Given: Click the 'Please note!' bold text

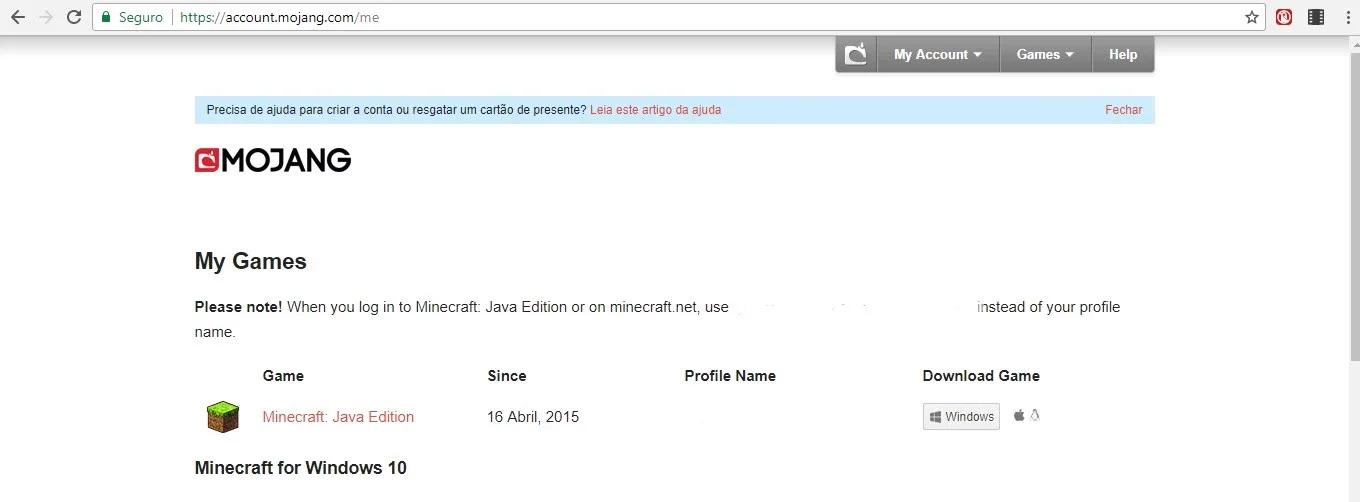Looking at the screenshot, I should coord(239,307).
